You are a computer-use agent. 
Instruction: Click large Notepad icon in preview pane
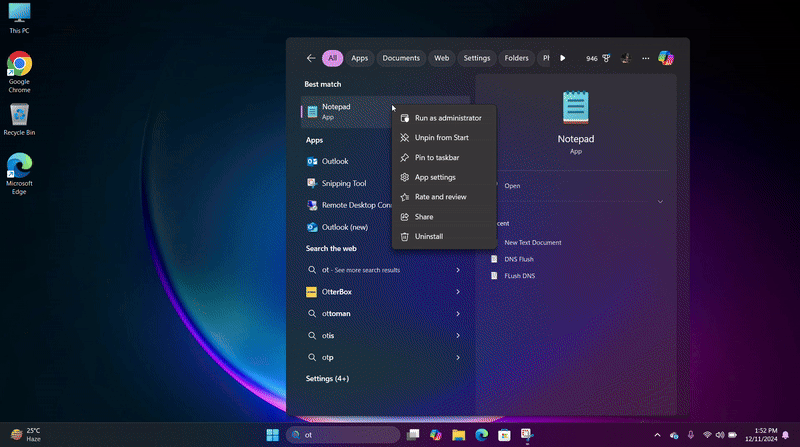(x=576, y=107)
